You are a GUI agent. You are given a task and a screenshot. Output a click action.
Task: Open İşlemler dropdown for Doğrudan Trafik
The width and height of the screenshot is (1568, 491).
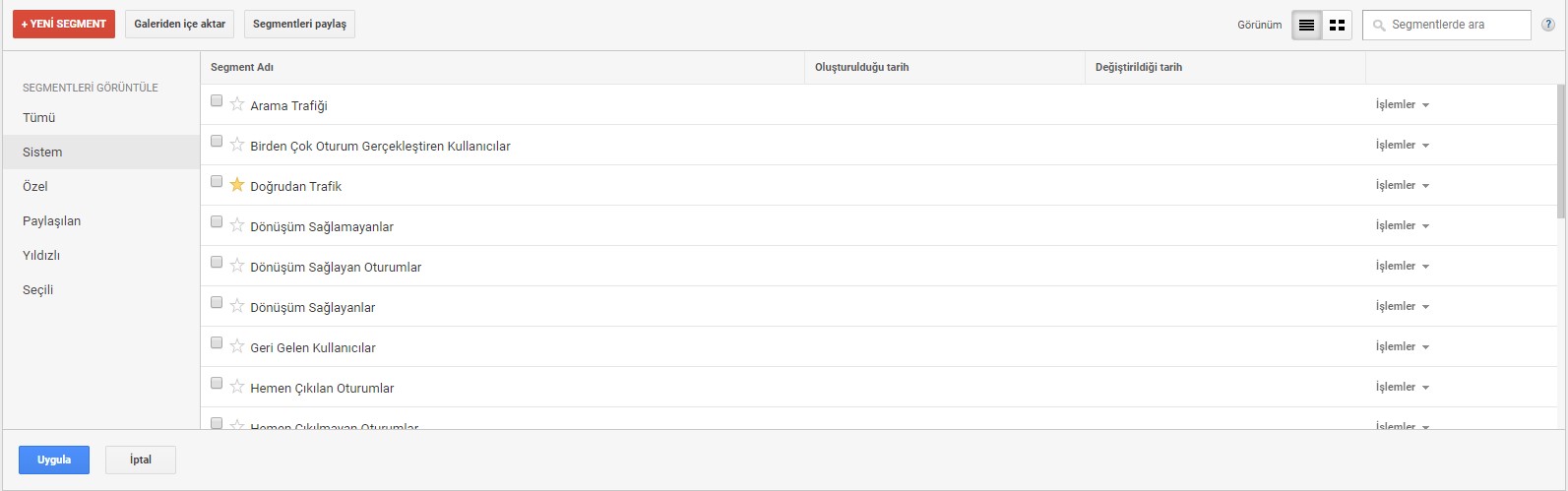[1402, 185]
